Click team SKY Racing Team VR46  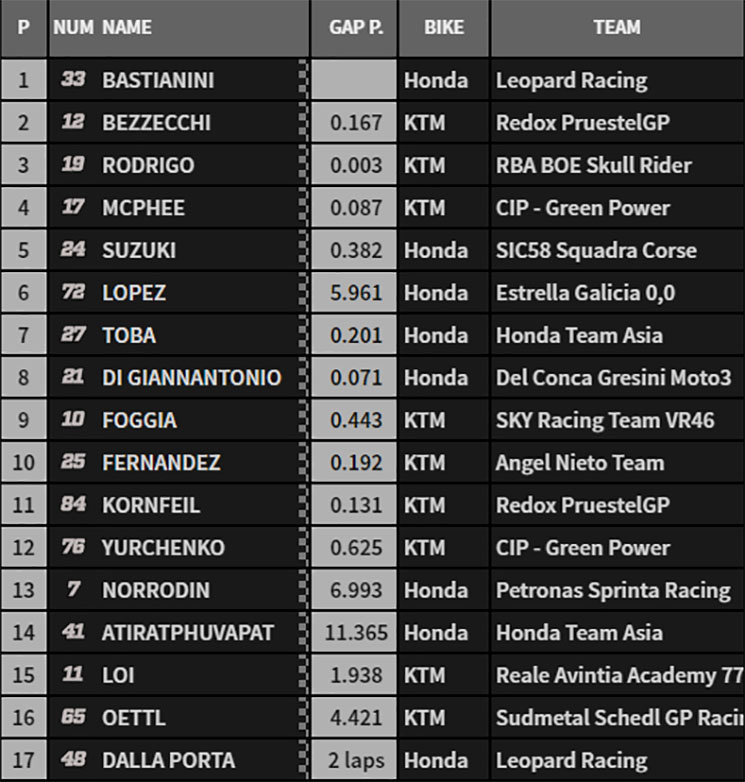(x=605, y=420)
